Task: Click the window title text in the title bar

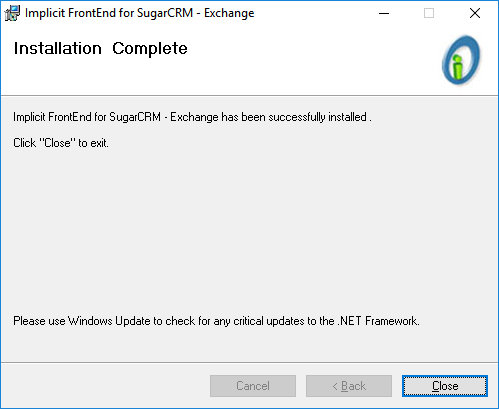Action: (x=140, y=13)
